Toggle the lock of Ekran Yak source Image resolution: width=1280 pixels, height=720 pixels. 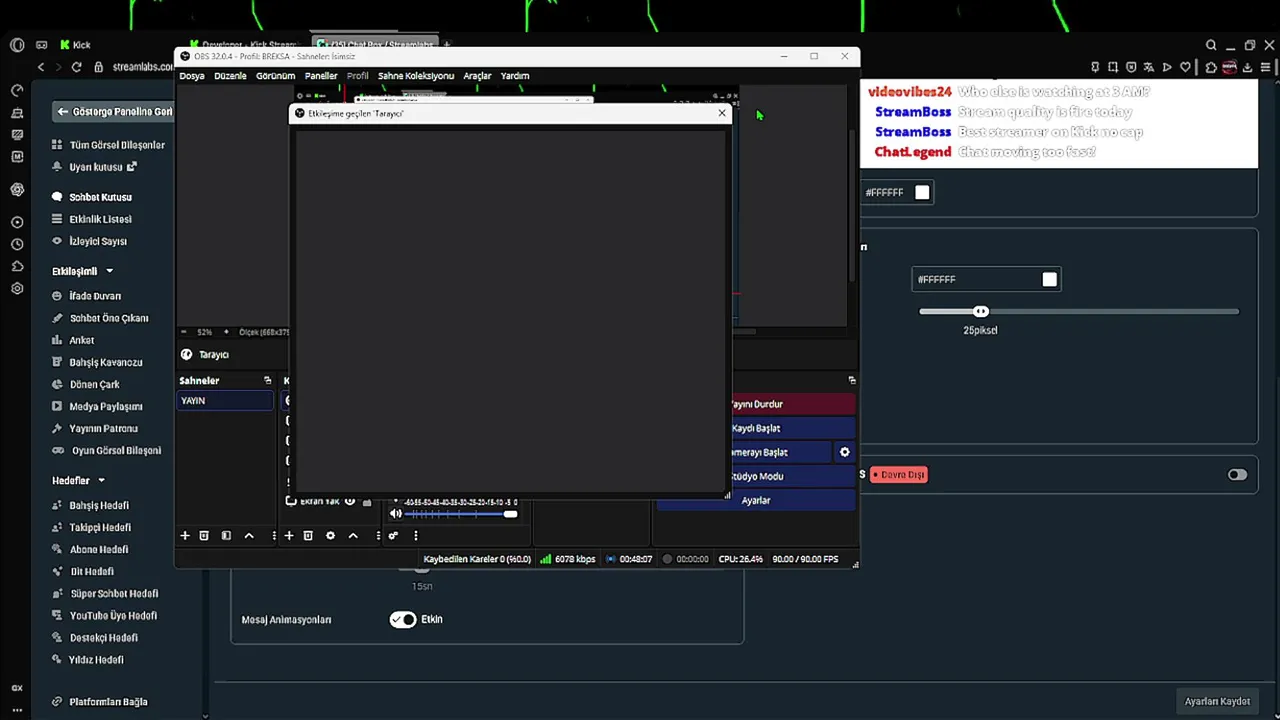coord(367,502)
